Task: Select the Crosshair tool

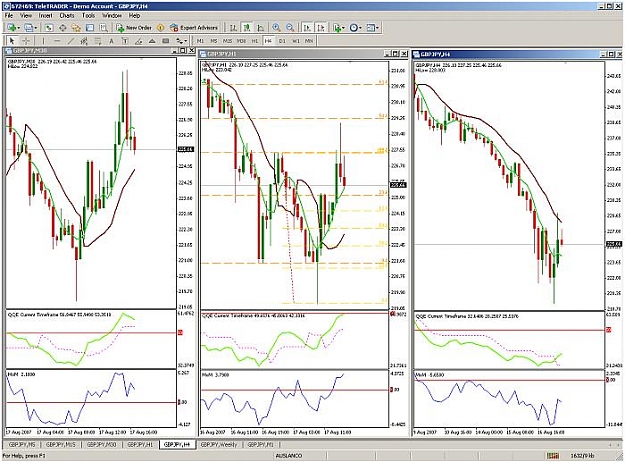Action: tap(26, 41)
